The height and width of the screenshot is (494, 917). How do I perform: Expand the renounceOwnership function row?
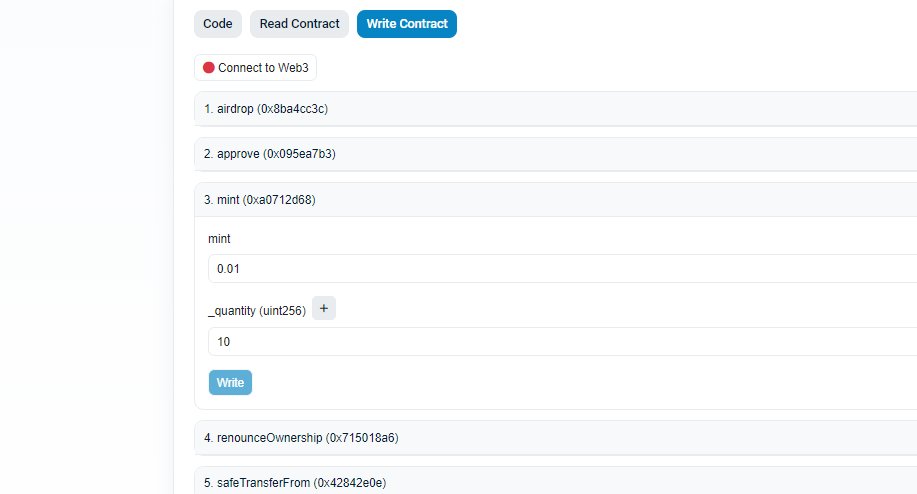click(556, 438)
